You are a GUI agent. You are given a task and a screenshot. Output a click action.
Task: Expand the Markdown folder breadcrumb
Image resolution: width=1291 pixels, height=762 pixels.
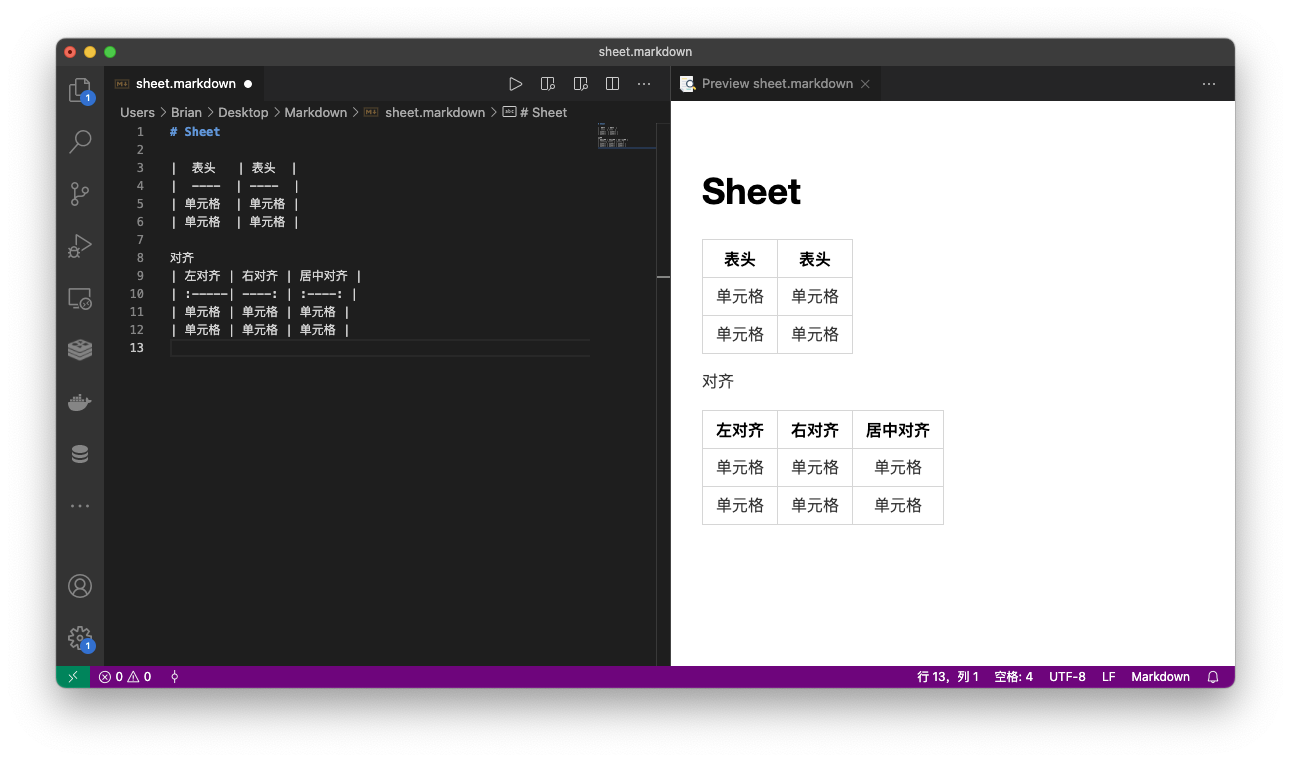pyautogui.click(x=316, y=113)
